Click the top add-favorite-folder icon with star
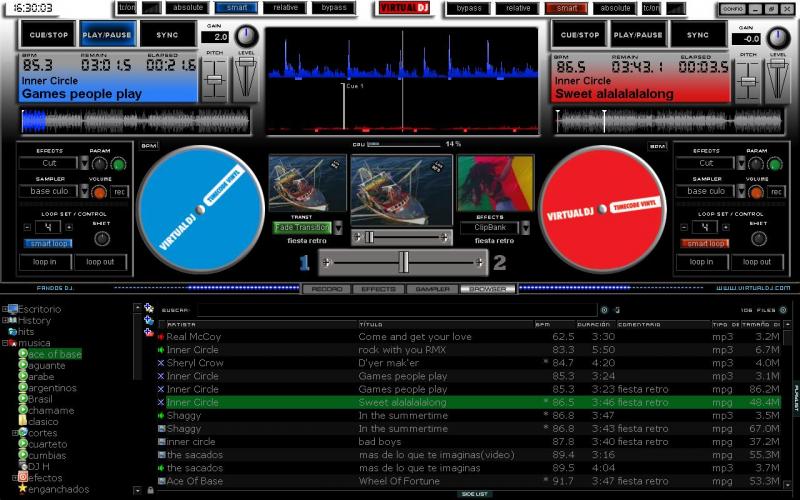The image size is (800, 500). tap(148, 308)
